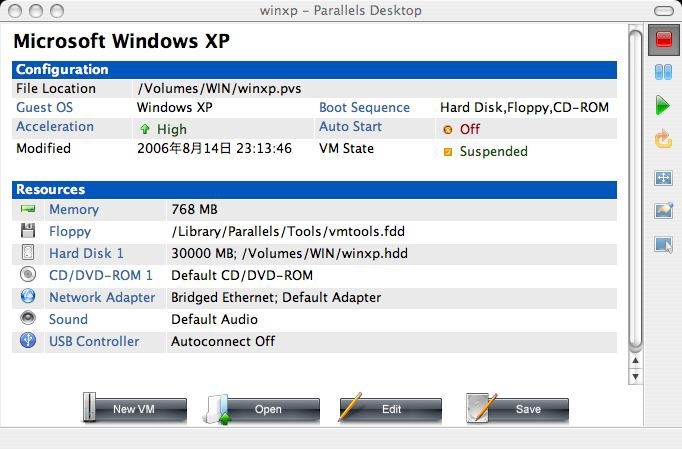Open USB Controller settings link

click(94, 342)
